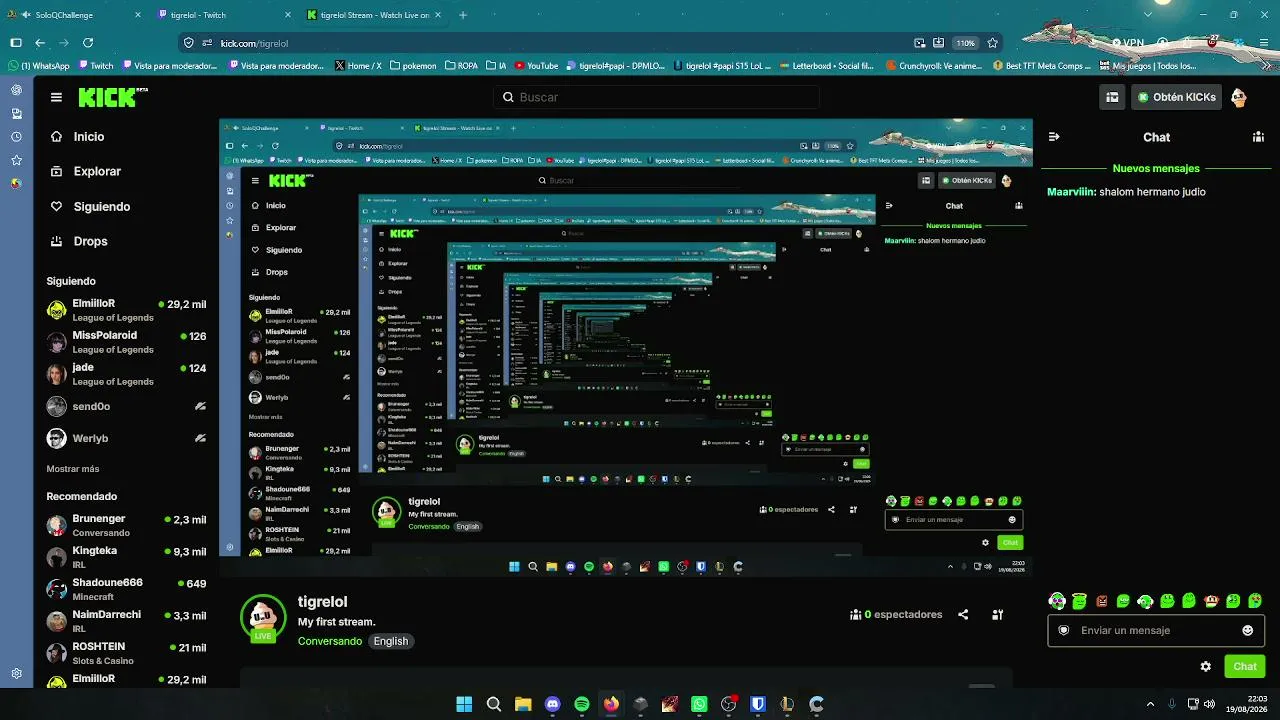The width and height of the screenshot is (1280, 720).
Task: Open NaimDarrechi's recommended channel
Action: tap(127, 621)
